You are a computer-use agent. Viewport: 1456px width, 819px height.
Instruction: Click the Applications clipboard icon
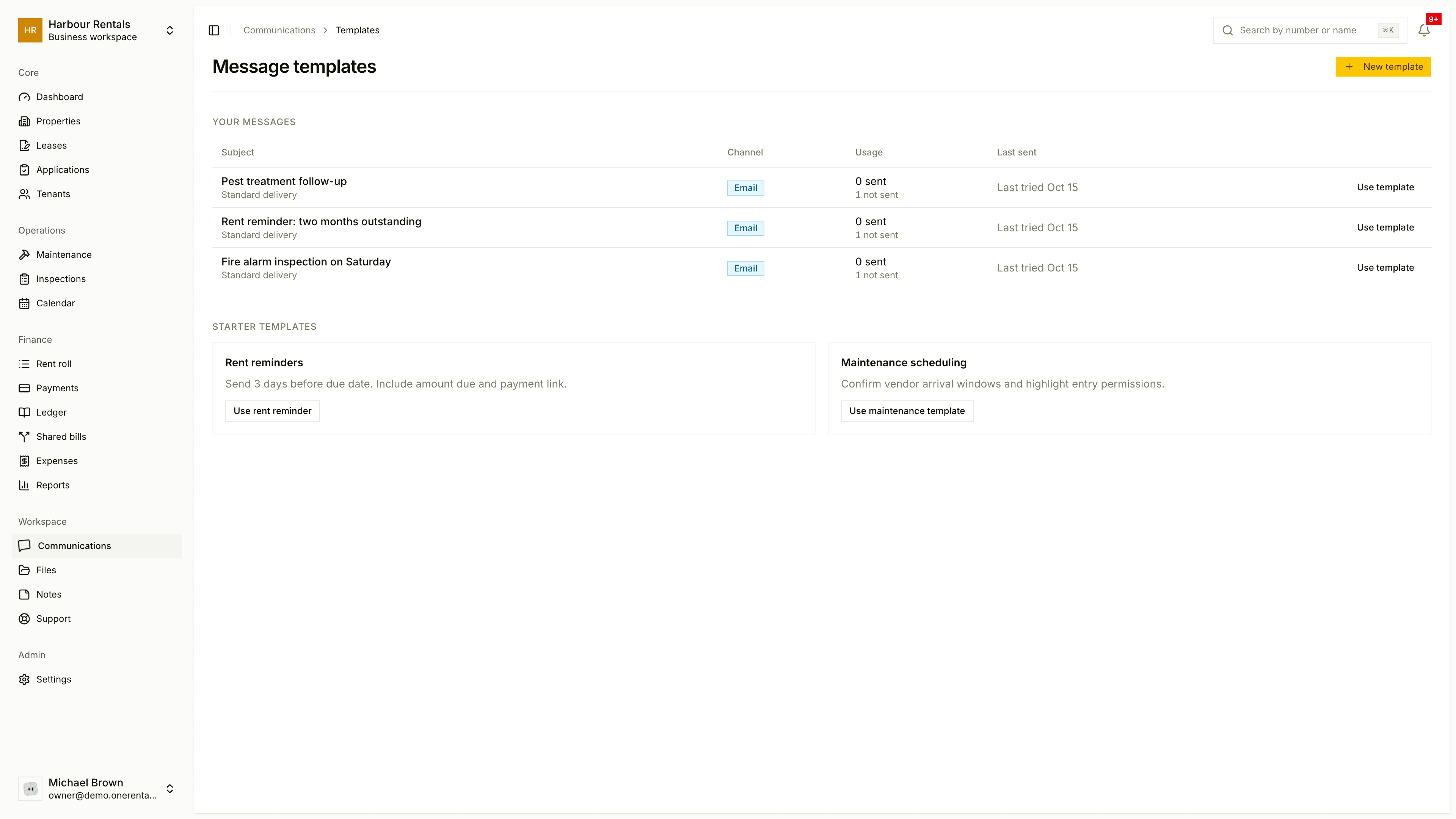pos(24,170)
